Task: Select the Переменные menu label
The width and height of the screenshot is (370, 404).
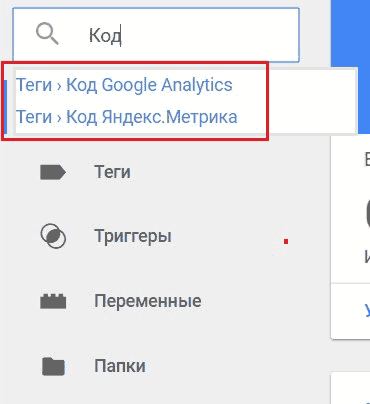Action: pos(148,301)
